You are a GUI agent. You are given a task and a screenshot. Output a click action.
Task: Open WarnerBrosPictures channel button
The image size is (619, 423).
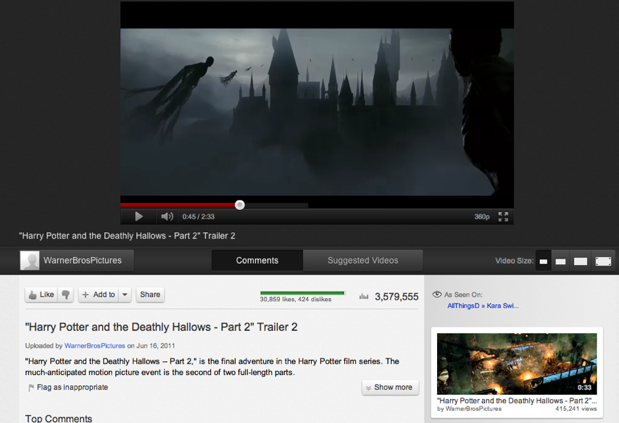click(x=77, y=260)
